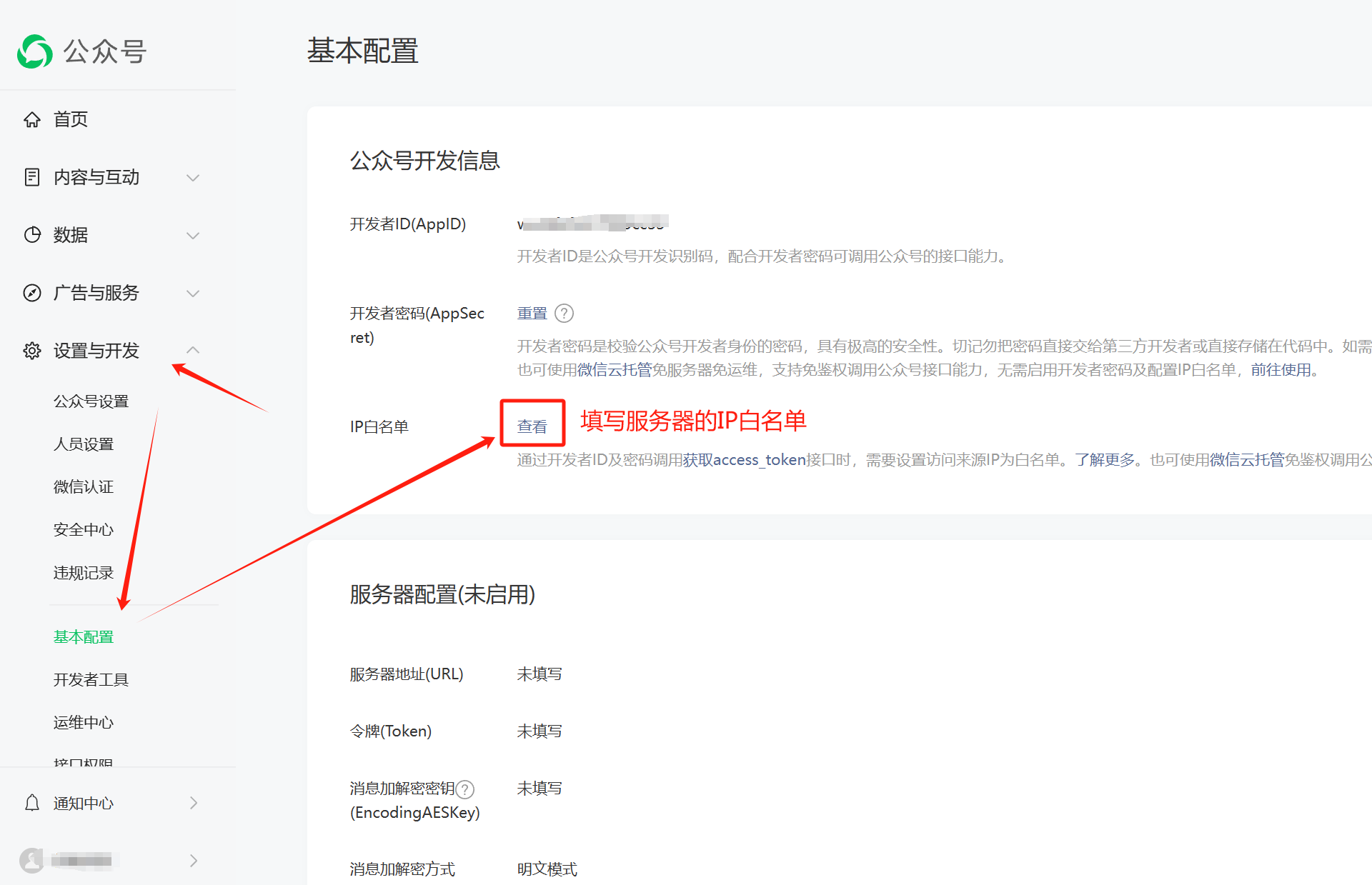
Task: Click help icon beside 消息加解密密钥
Action: [x=465, y=789]
